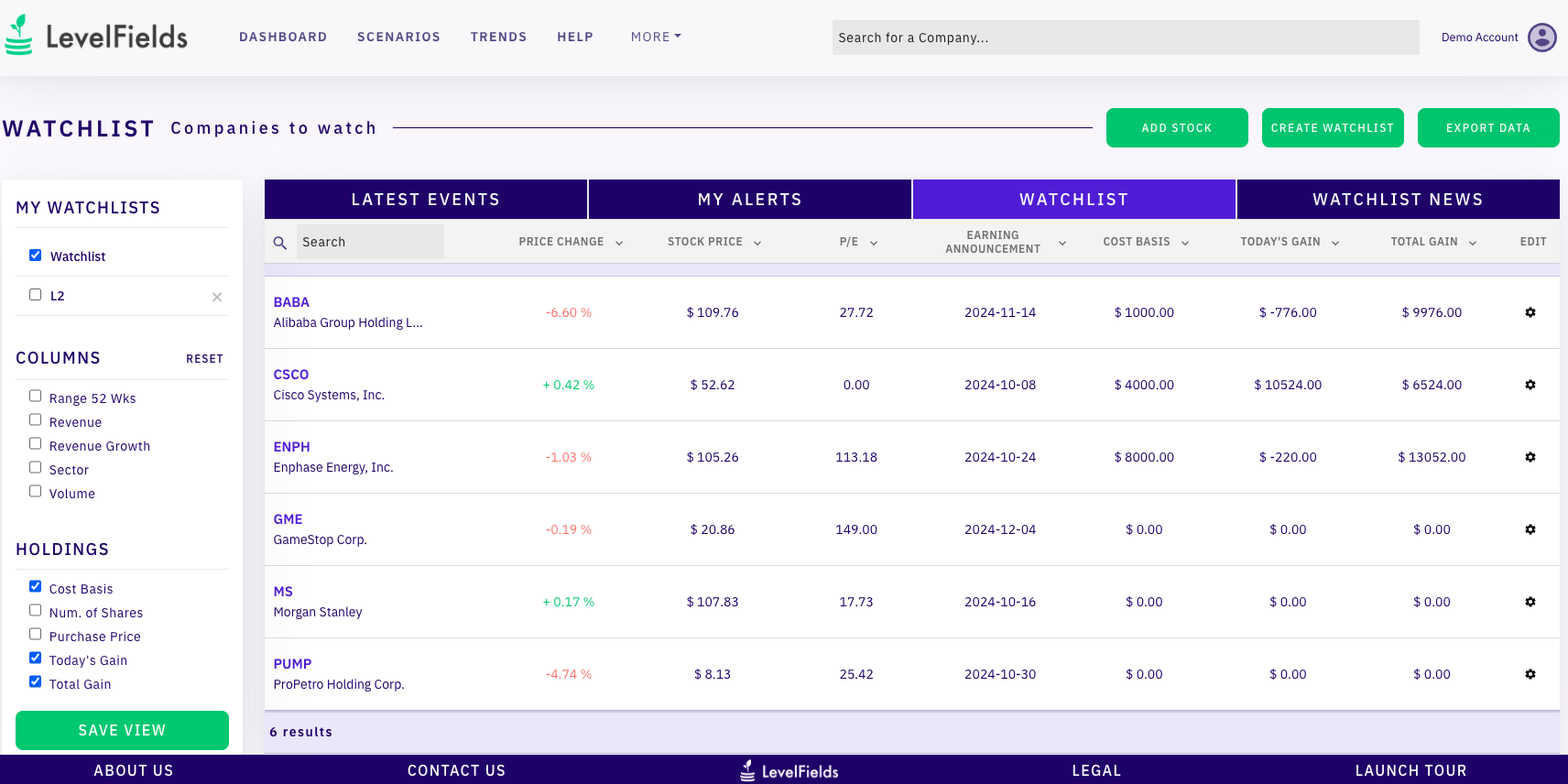Open the Trends menu item
The height and width of the screenshot is (784, 1568).
[x=498, y=37]
